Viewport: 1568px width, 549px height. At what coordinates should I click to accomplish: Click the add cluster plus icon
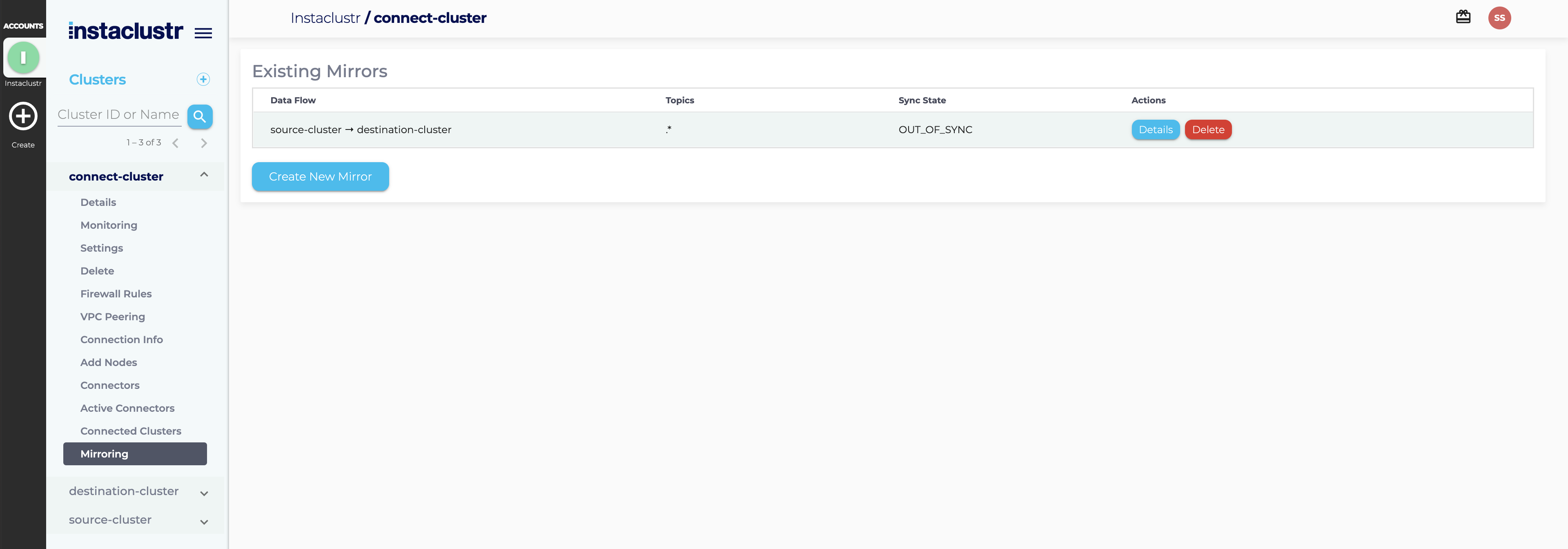tap(203, 79)
